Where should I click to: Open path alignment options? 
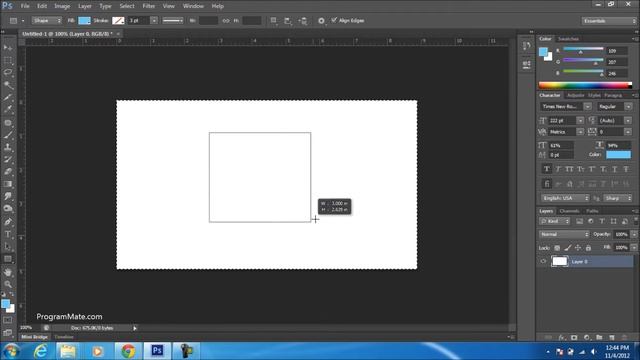tap(288, 20)
